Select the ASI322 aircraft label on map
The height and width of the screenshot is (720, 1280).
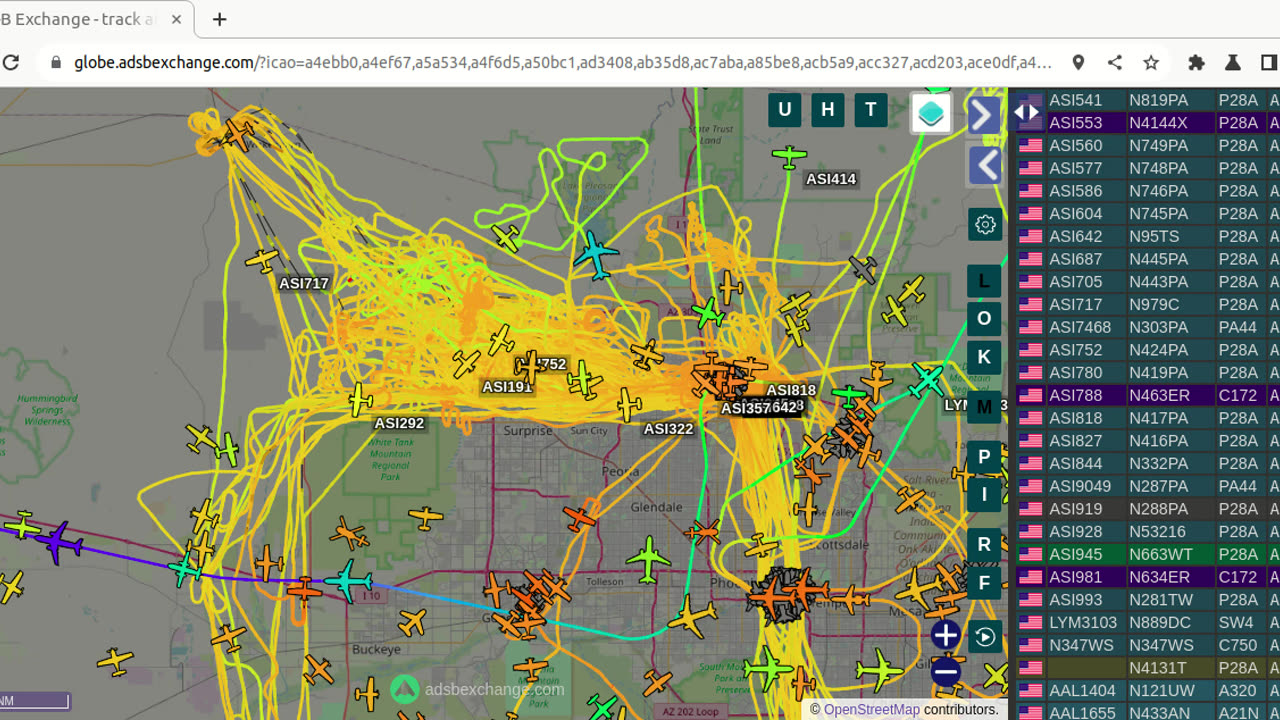coord(668,429)
